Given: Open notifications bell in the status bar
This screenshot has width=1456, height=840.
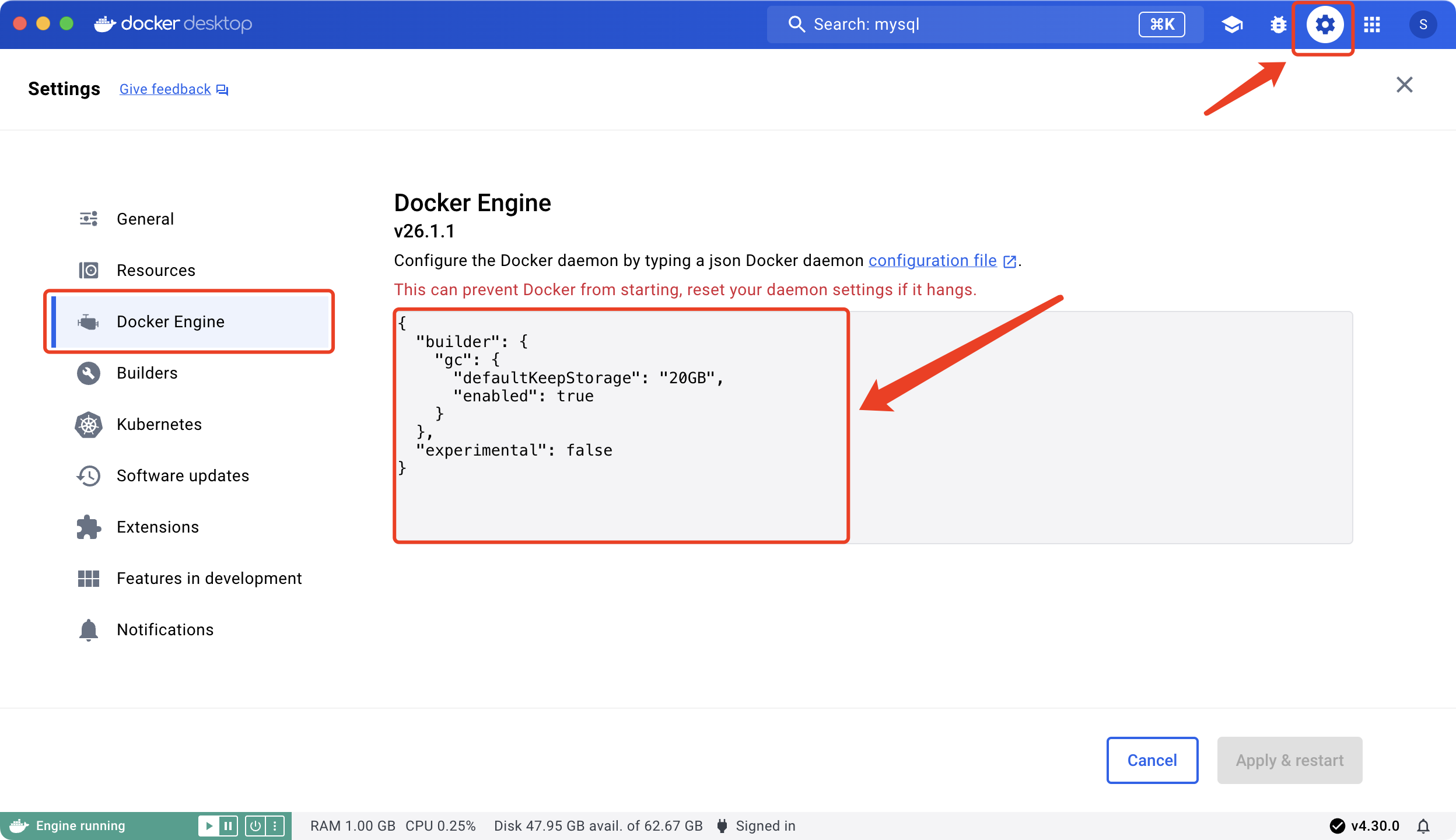Looking at the screenshot, I should pos(1423,826).
